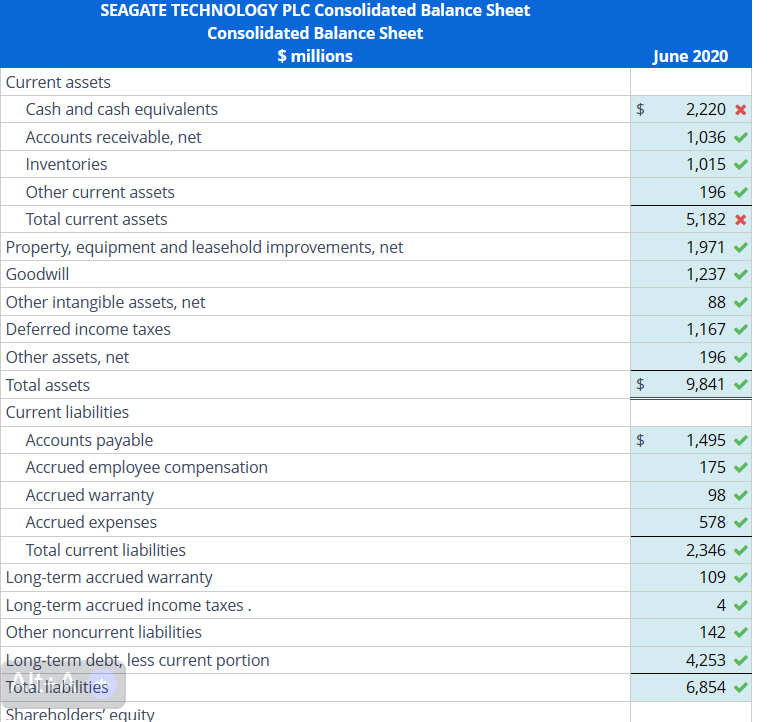Click the 'Current liabilities' section label
Viewport: 773px width, 722px height.
67,412
